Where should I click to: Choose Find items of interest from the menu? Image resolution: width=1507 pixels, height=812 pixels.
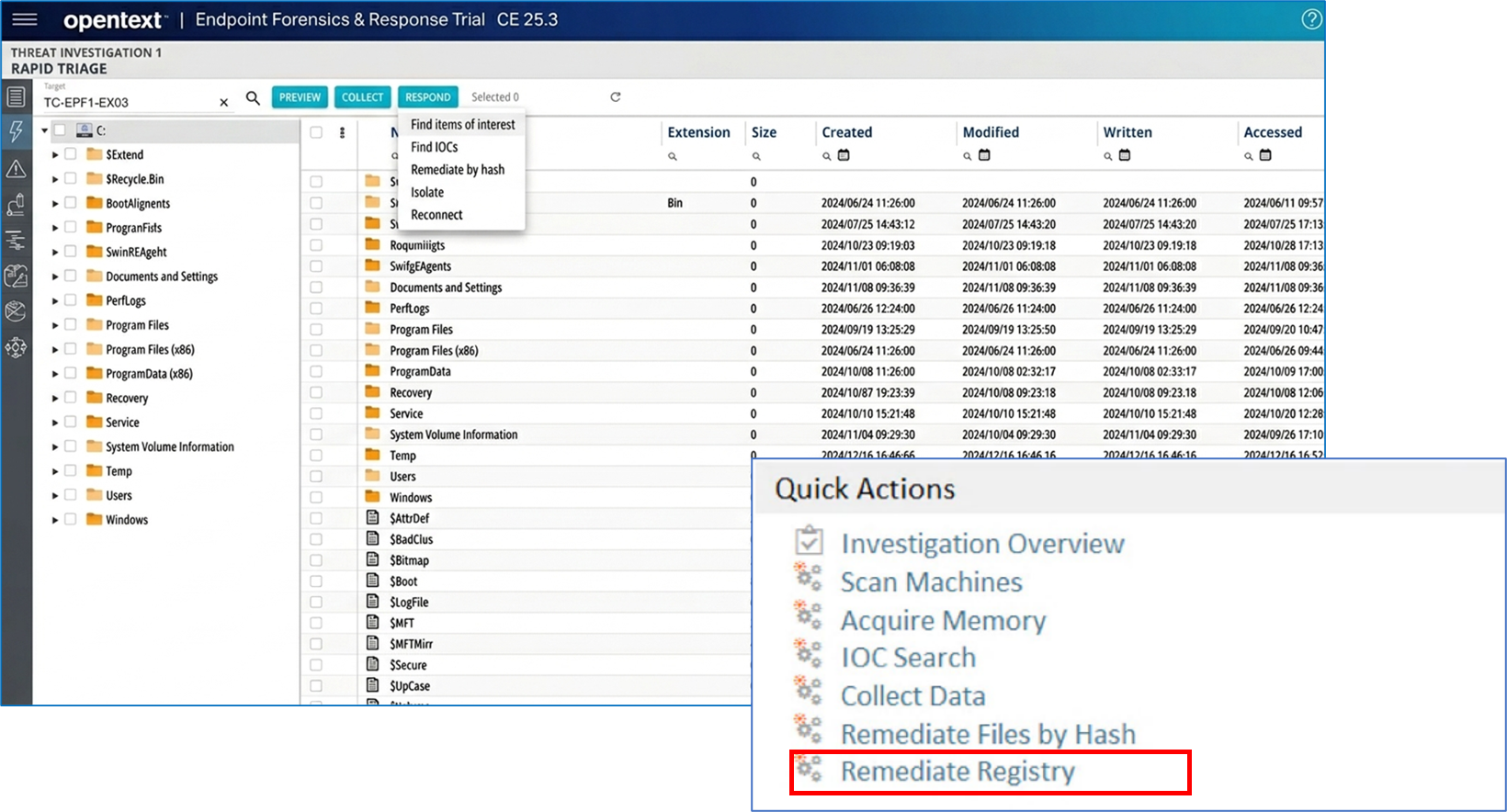click(462, 124)
